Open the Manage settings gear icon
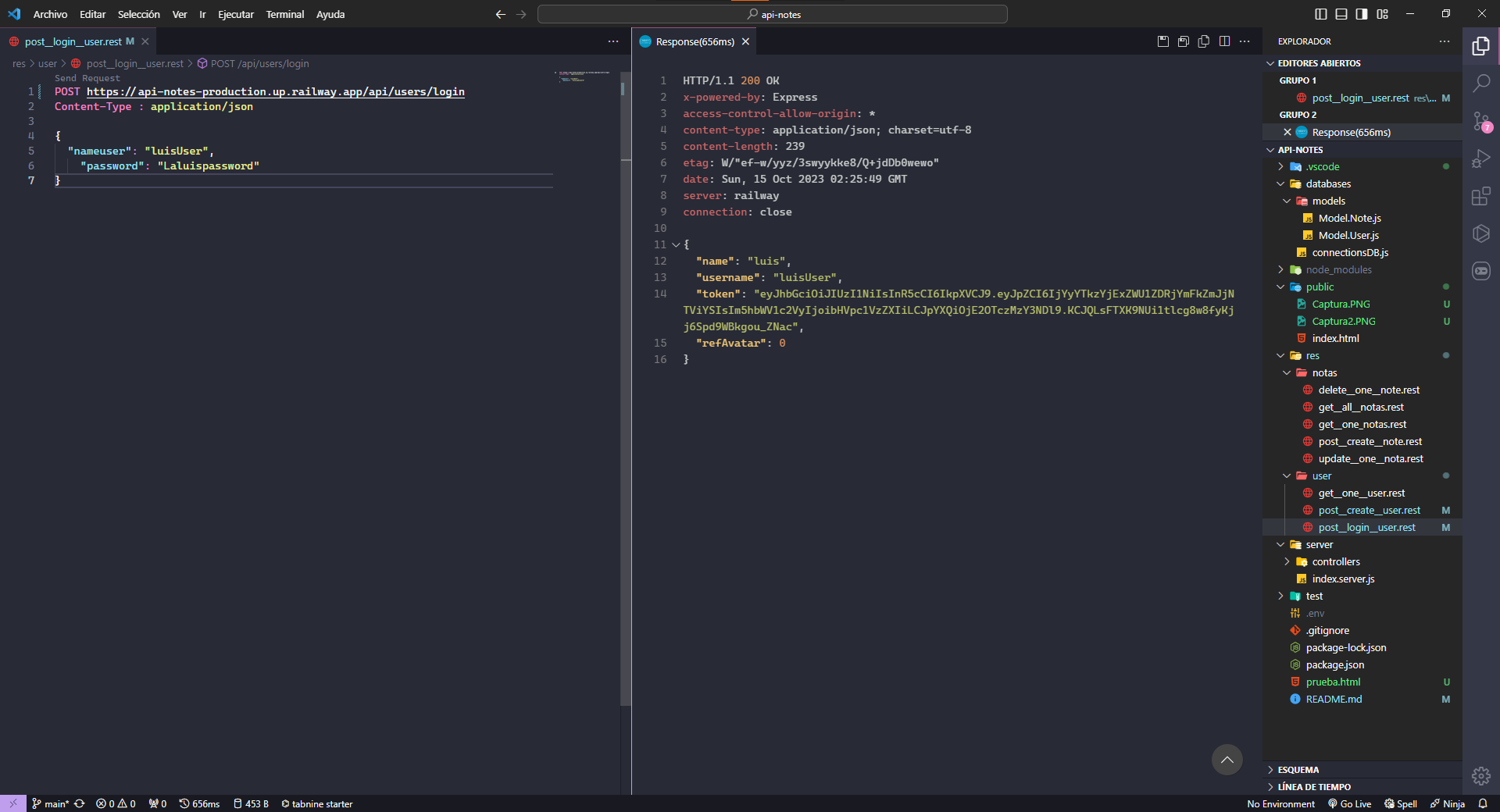 coord(1480,775)
